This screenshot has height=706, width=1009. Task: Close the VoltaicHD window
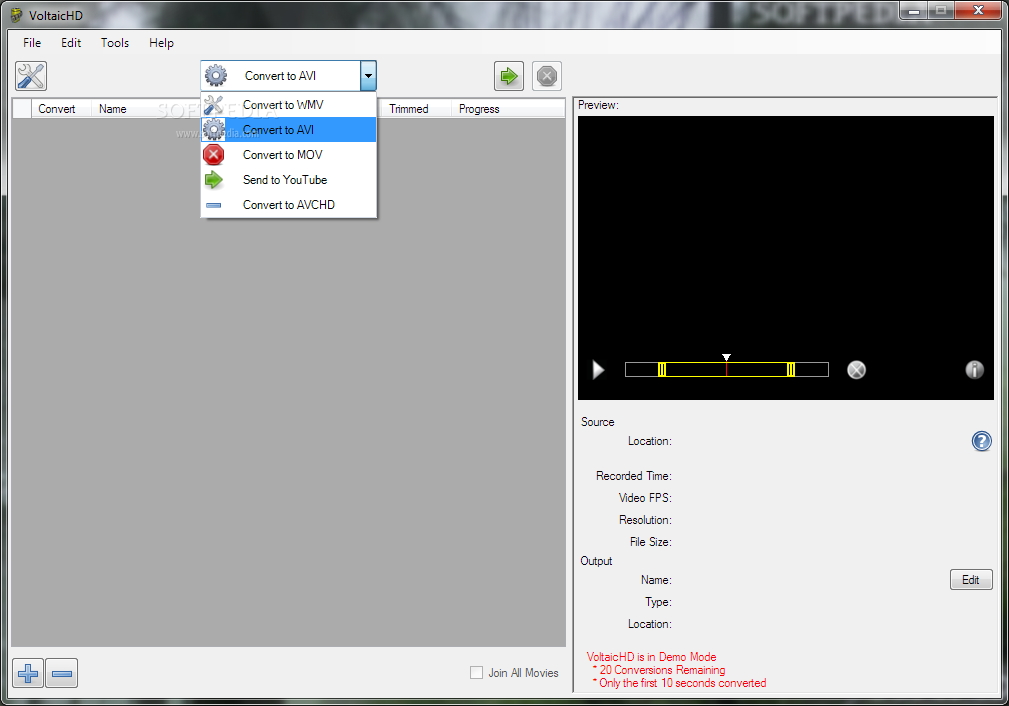pyautogui.click(x=979, y=11)
